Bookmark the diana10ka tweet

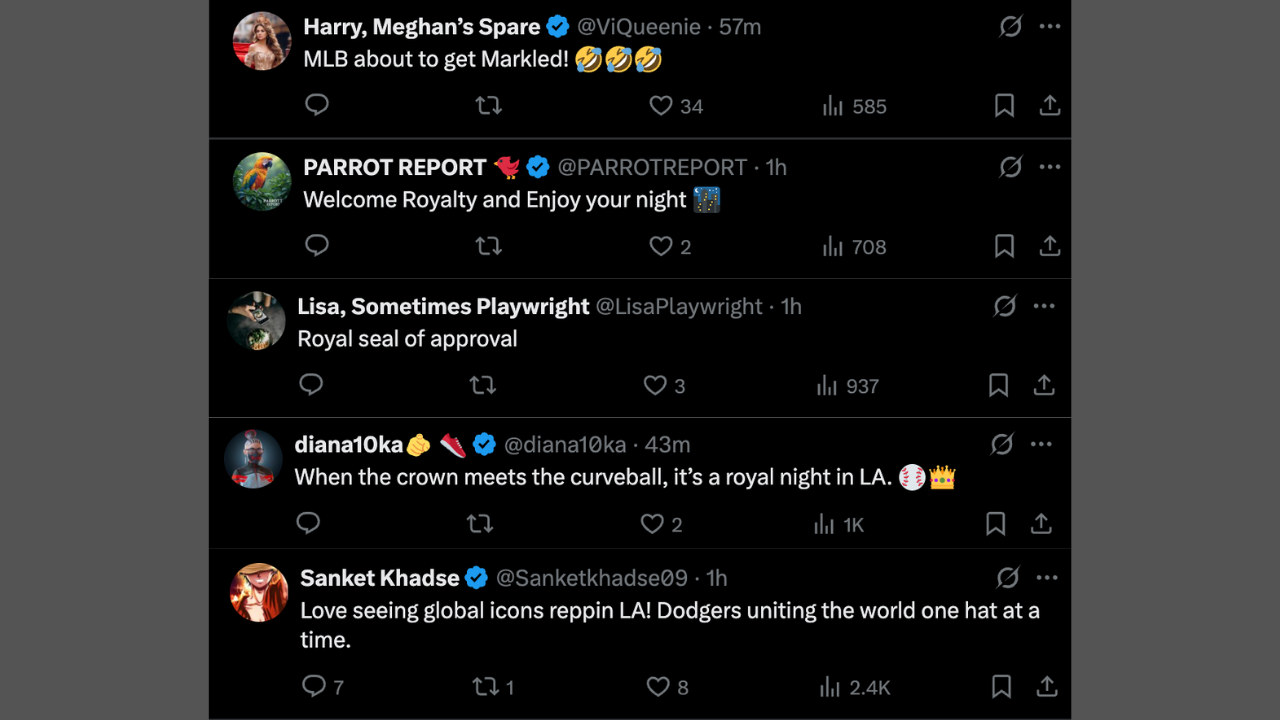click(995, 523)
